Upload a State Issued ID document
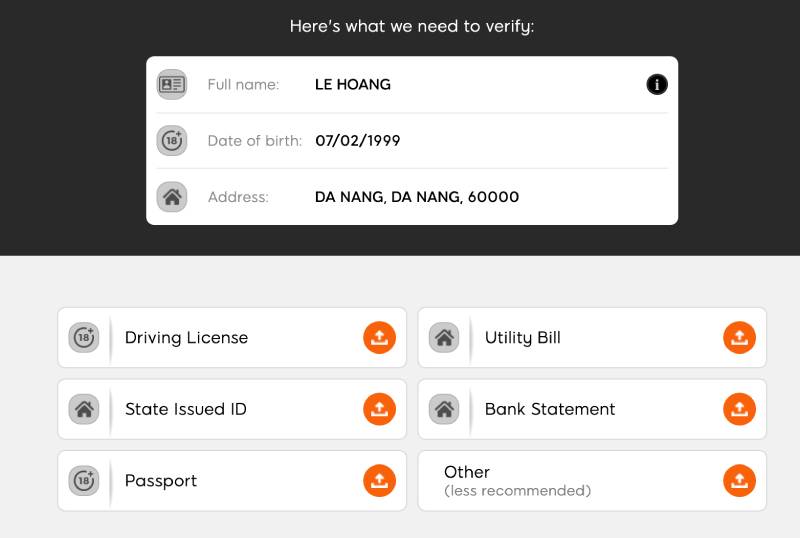This screenshot has width=800, height=538. pos(379,409)
